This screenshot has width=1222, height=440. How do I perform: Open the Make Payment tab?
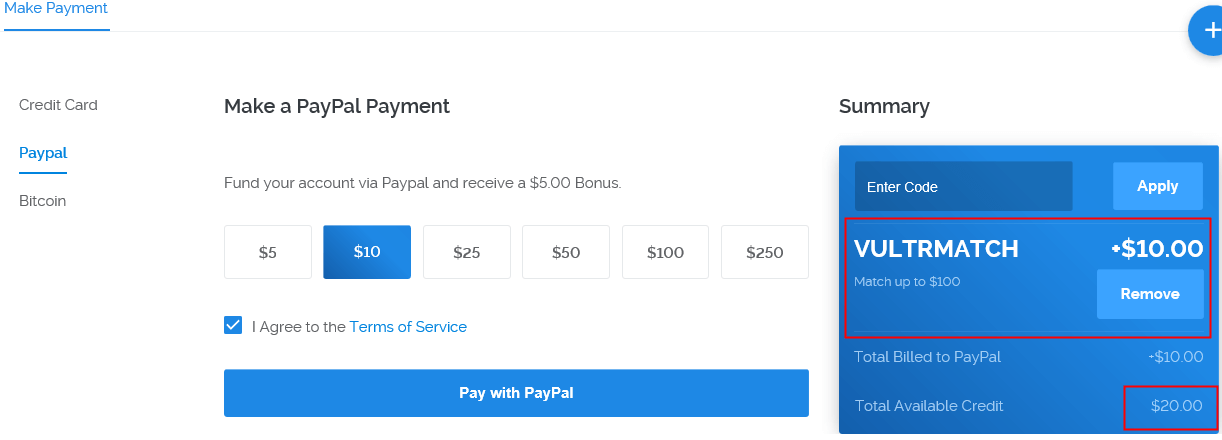coord(56,9)
